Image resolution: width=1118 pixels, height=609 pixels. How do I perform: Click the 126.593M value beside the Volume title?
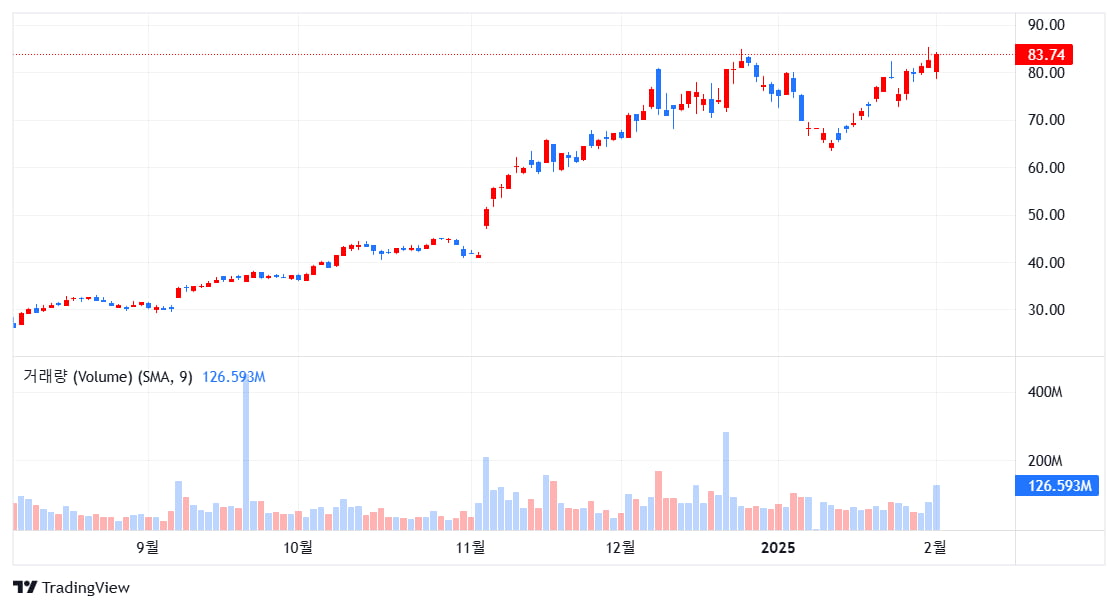pos(234,377)
